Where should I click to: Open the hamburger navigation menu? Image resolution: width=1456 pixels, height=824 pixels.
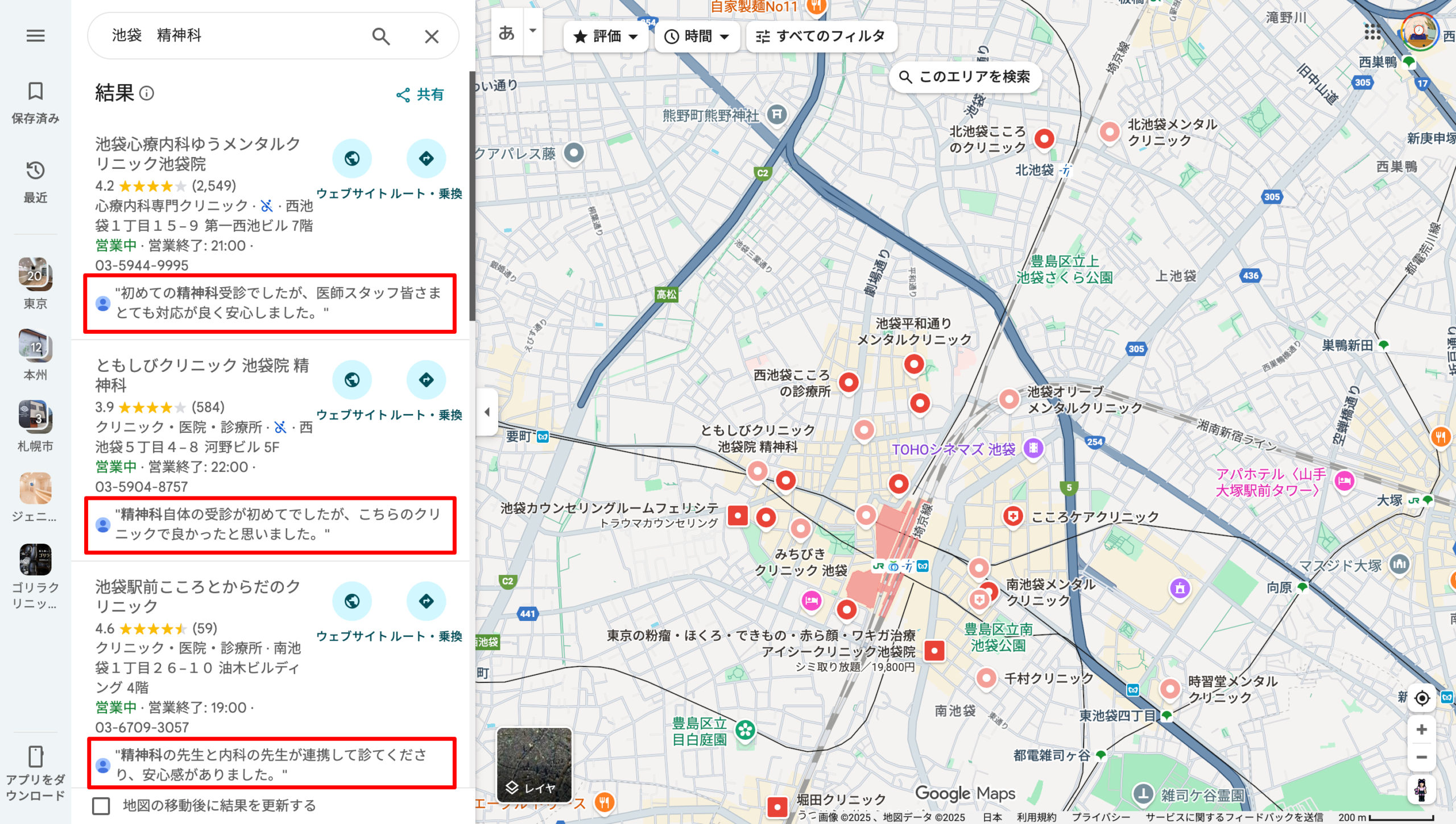(35, 36)
